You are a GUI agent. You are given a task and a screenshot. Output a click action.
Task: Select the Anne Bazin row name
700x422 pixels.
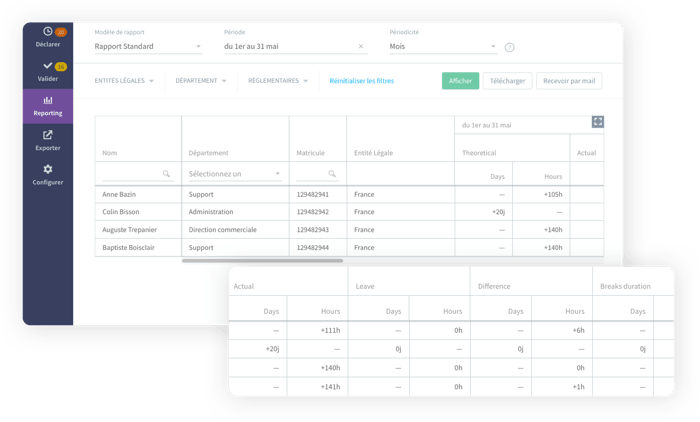[x=119, y=194]
